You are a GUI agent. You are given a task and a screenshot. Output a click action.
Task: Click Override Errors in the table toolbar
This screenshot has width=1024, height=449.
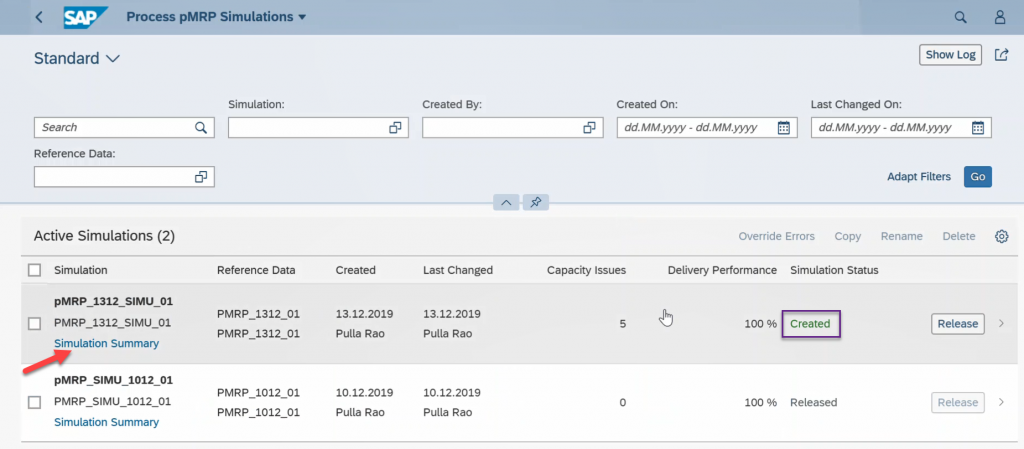point(776,236)
